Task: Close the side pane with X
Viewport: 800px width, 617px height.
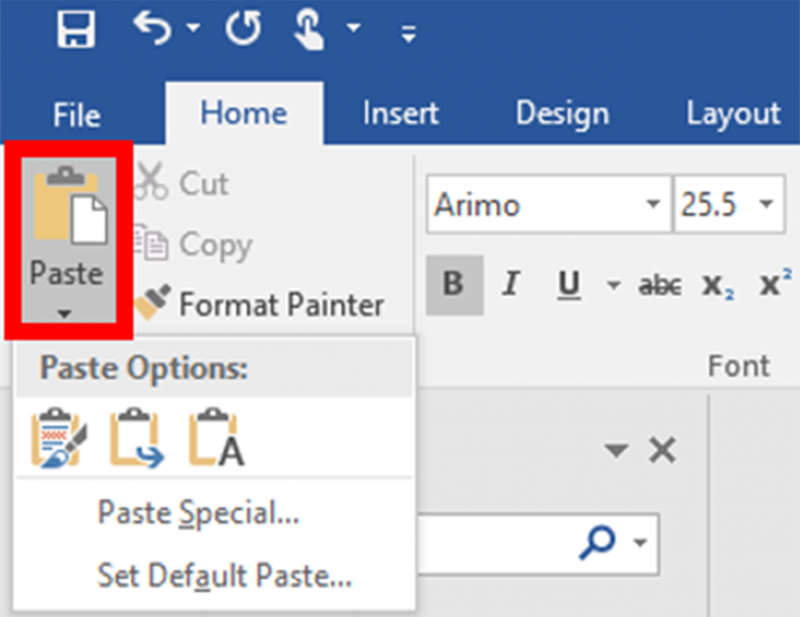Action: pos(663,451)
